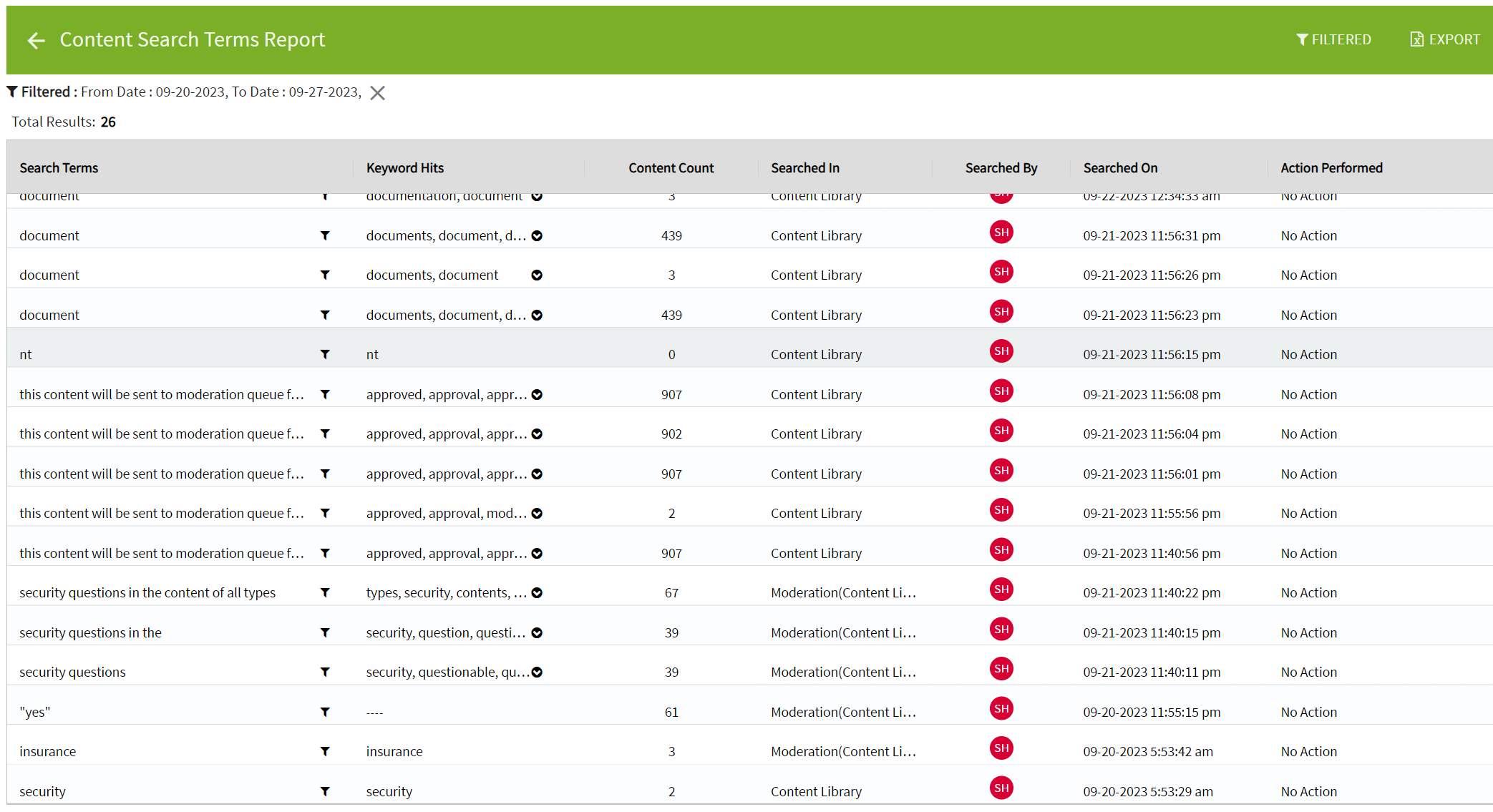Viewport: 1493px width, 812px height.
Task: Click date 09-20-2023 11:55:15 pm
Action: click(1152, 713)
